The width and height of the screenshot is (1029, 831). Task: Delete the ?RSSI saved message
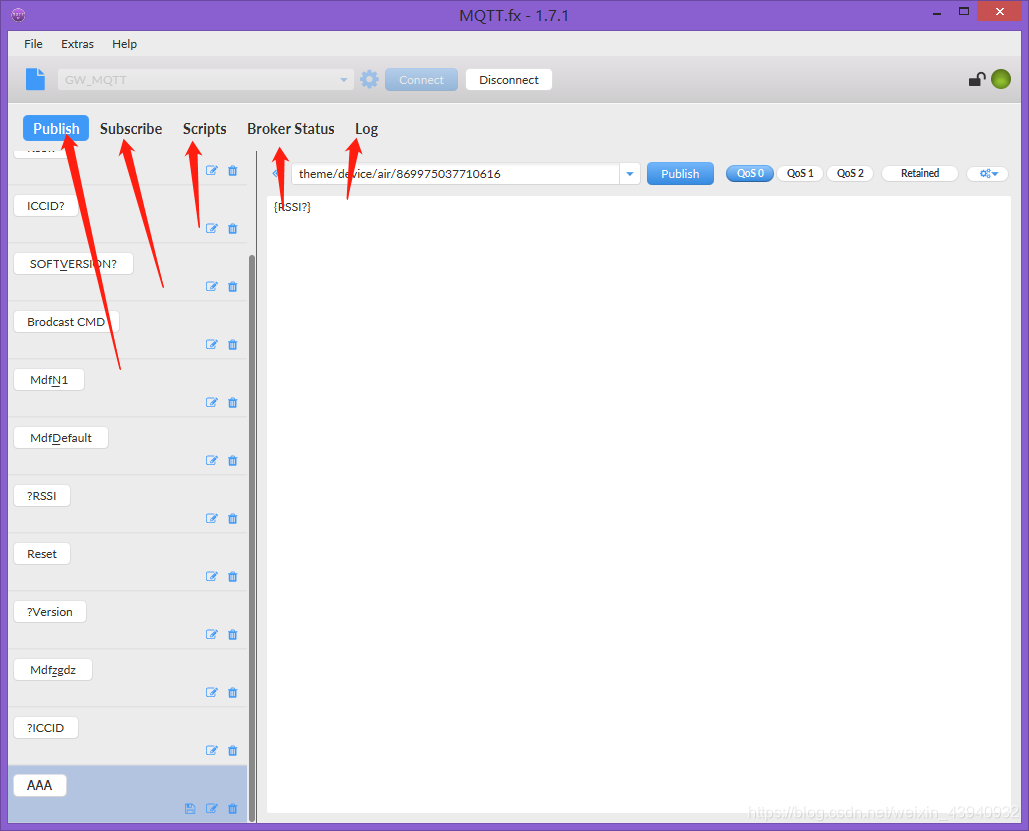click(232, 518)
